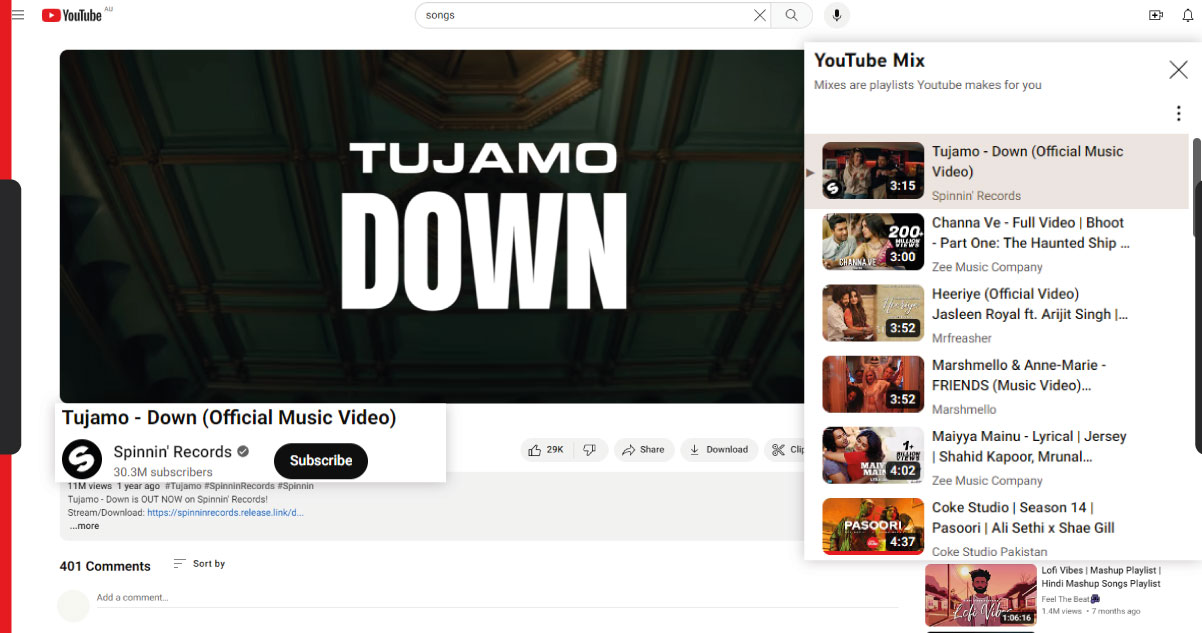This screenshot has height=633, width=1202.
Task: Click the 'Marshmello' channel name text
Action: [964, 410]
